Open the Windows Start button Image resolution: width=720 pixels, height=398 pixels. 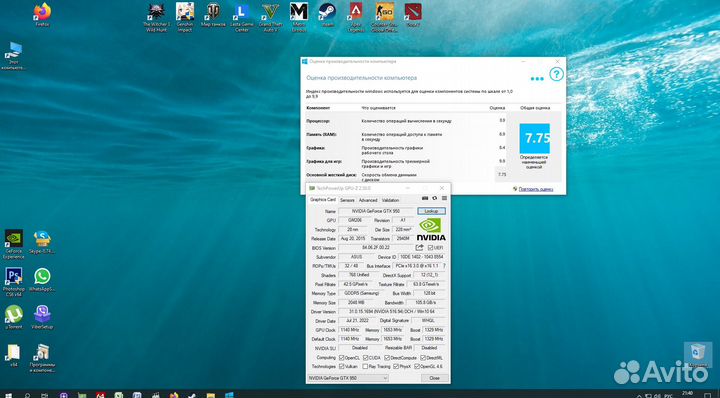8,394
